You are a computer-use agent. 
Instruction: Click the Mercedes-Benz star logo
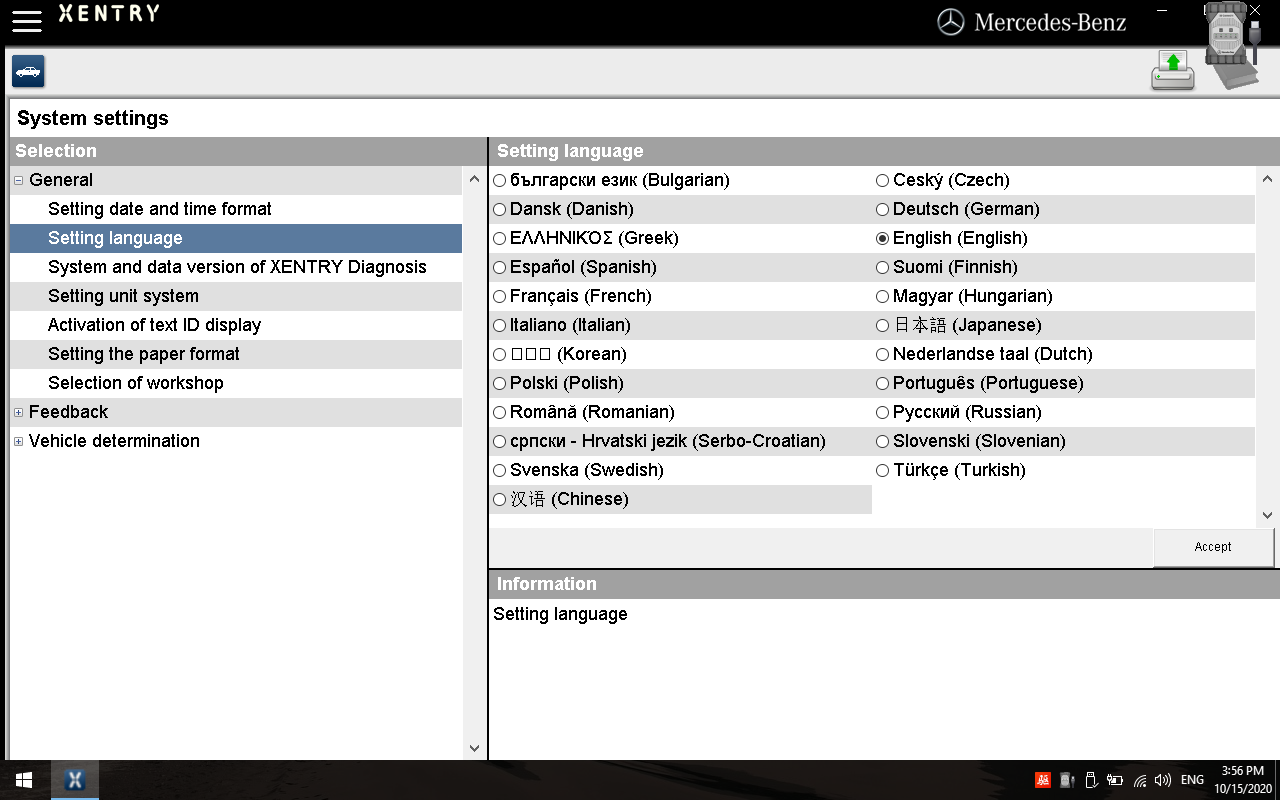tap(950, 21)
